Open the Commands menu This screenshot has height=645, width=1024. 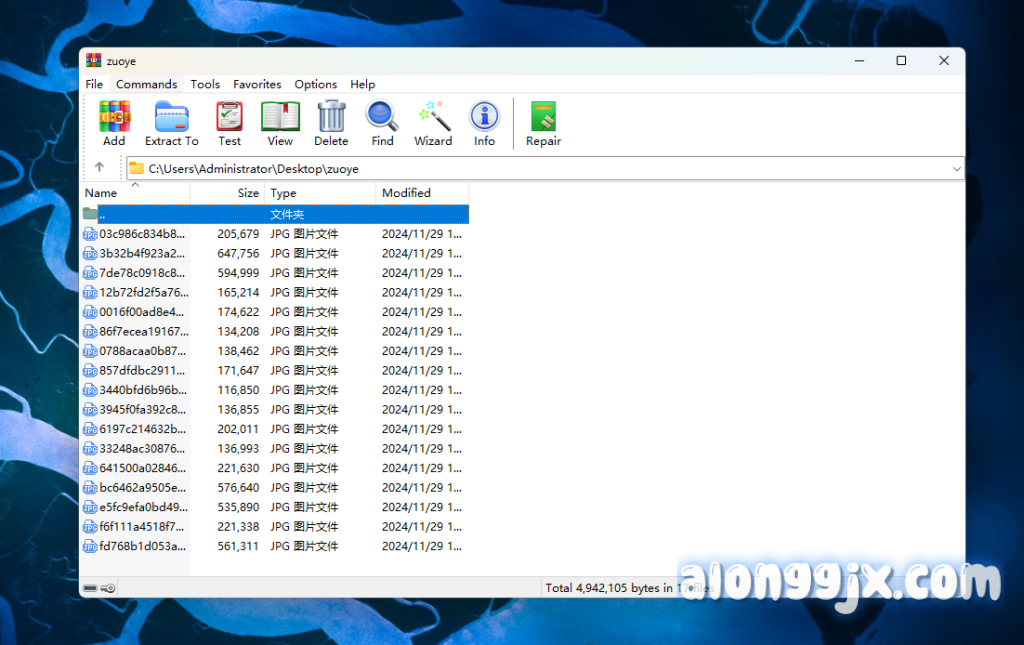click(x=146, y=84)
